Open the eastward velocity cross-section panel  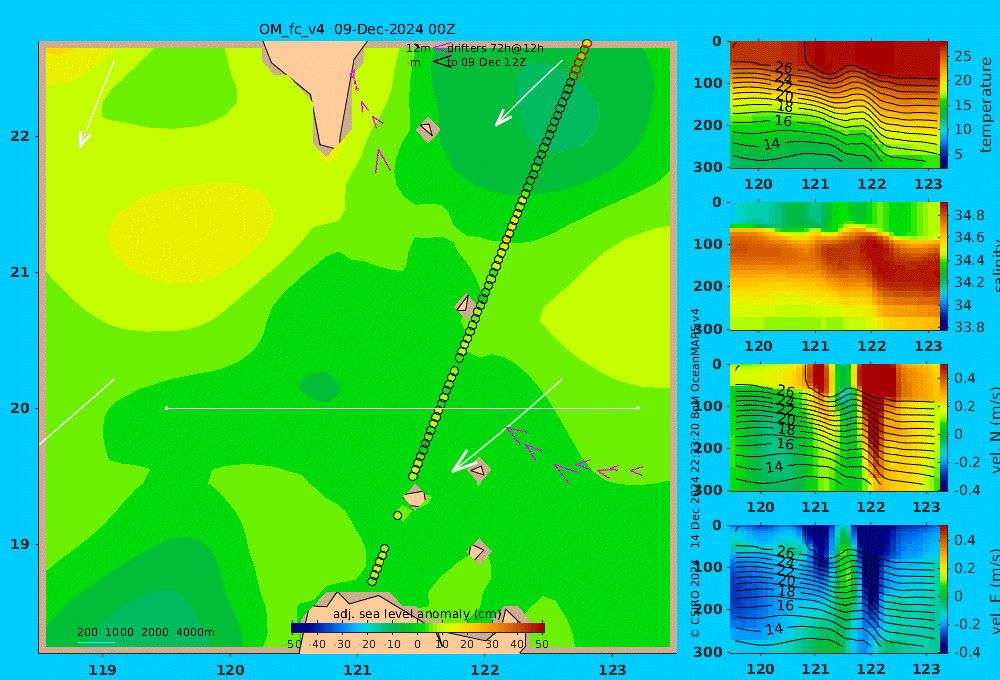(834, 589)
